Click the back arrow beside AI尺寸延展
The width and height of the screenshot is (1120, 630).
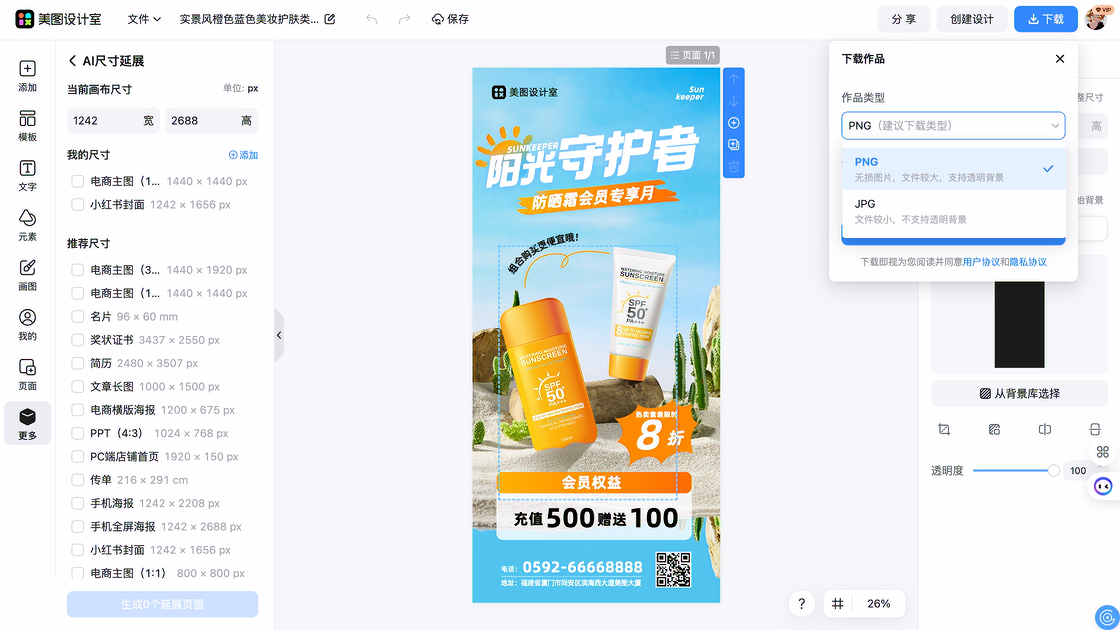pyautogui.click(x=73, y=61)
